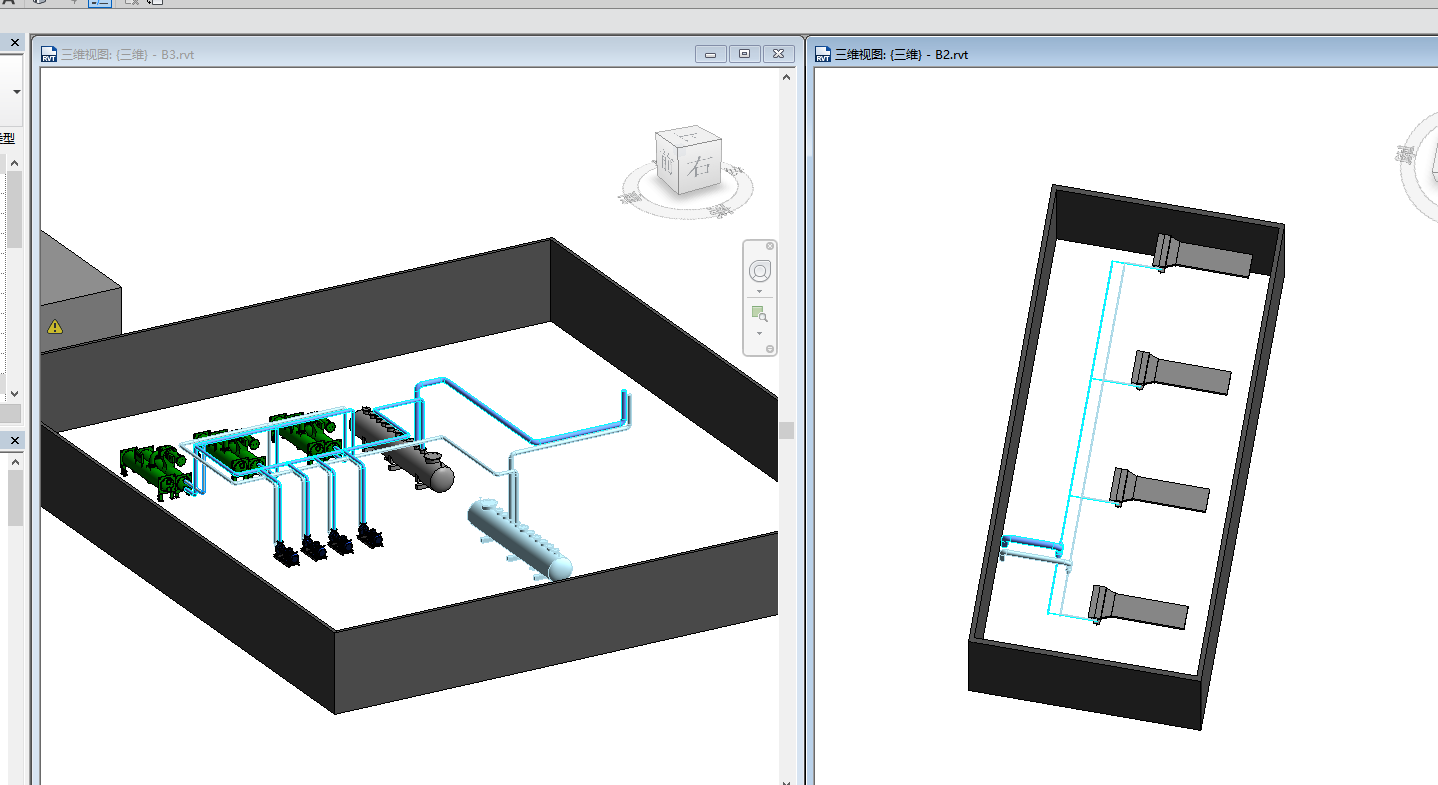Open the type selector dropdown in properties panel
Screen dimensions: 1438x785
[16, 92]
